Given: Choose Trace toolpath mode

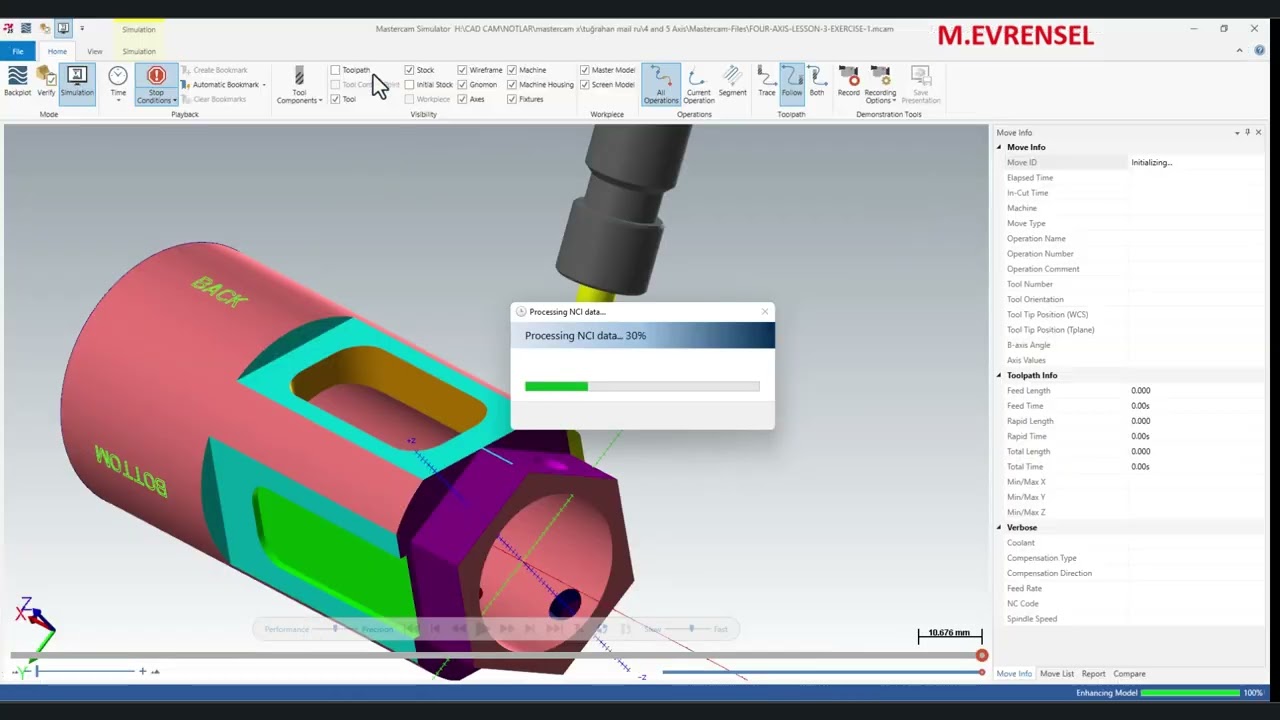Looking at the screenshot, I should click(x=767, y=82).
